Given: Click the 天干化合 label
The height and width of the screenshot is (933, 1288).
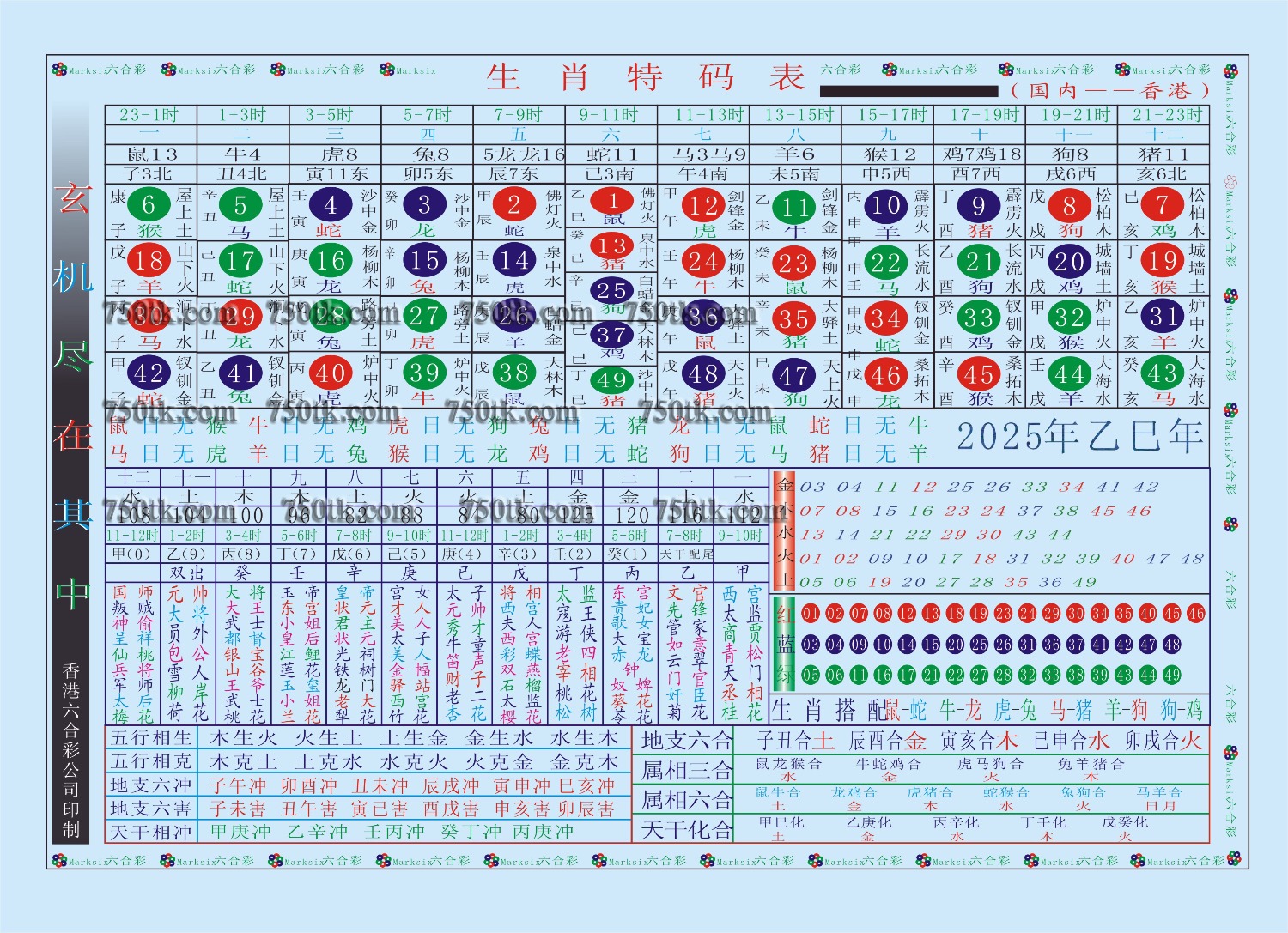Looking at the screenshot, I should pyautogui.click(x=687, y=830).
